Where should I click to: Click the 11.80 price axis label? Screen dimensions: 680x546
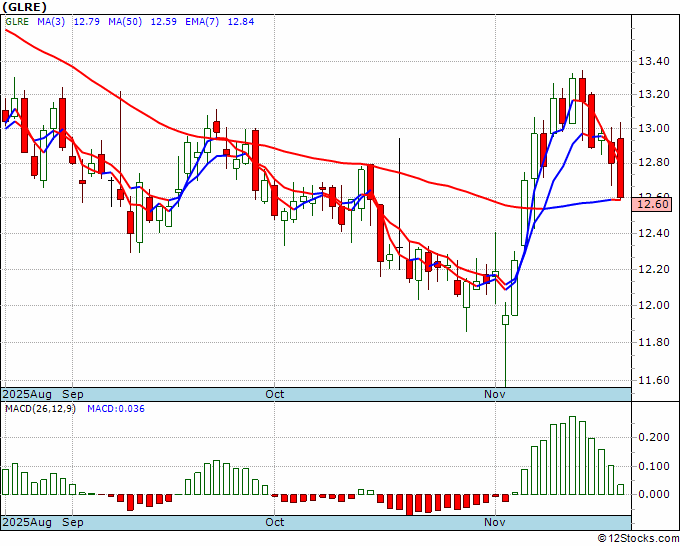pos(654,342)
